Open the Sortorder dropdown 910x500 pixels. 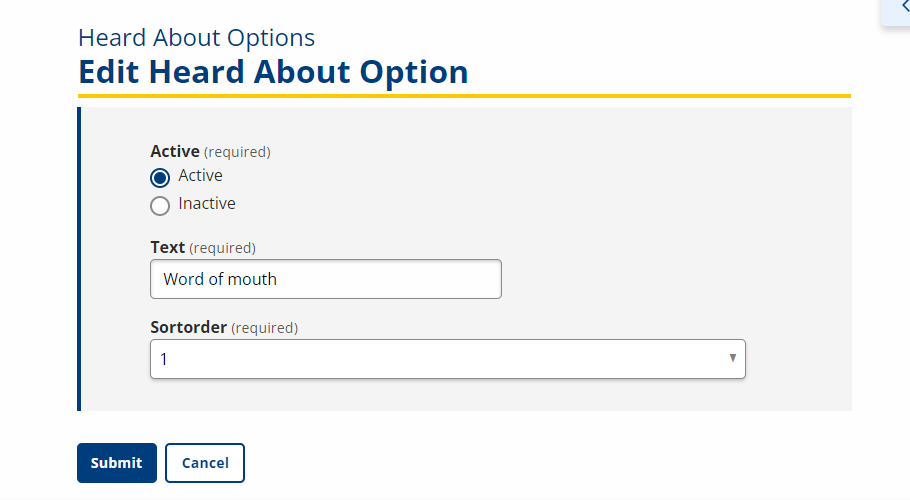tap(447, 359)
